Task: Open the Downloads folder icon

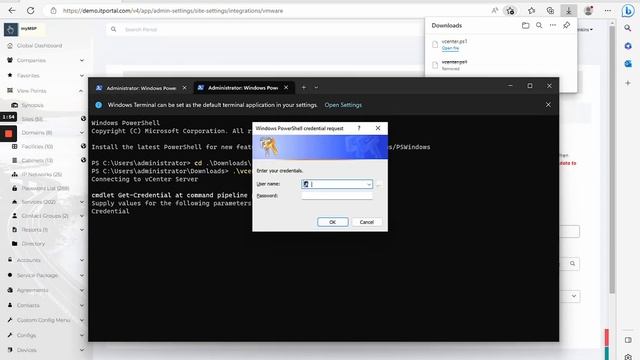Action: (x=526, y=25)
